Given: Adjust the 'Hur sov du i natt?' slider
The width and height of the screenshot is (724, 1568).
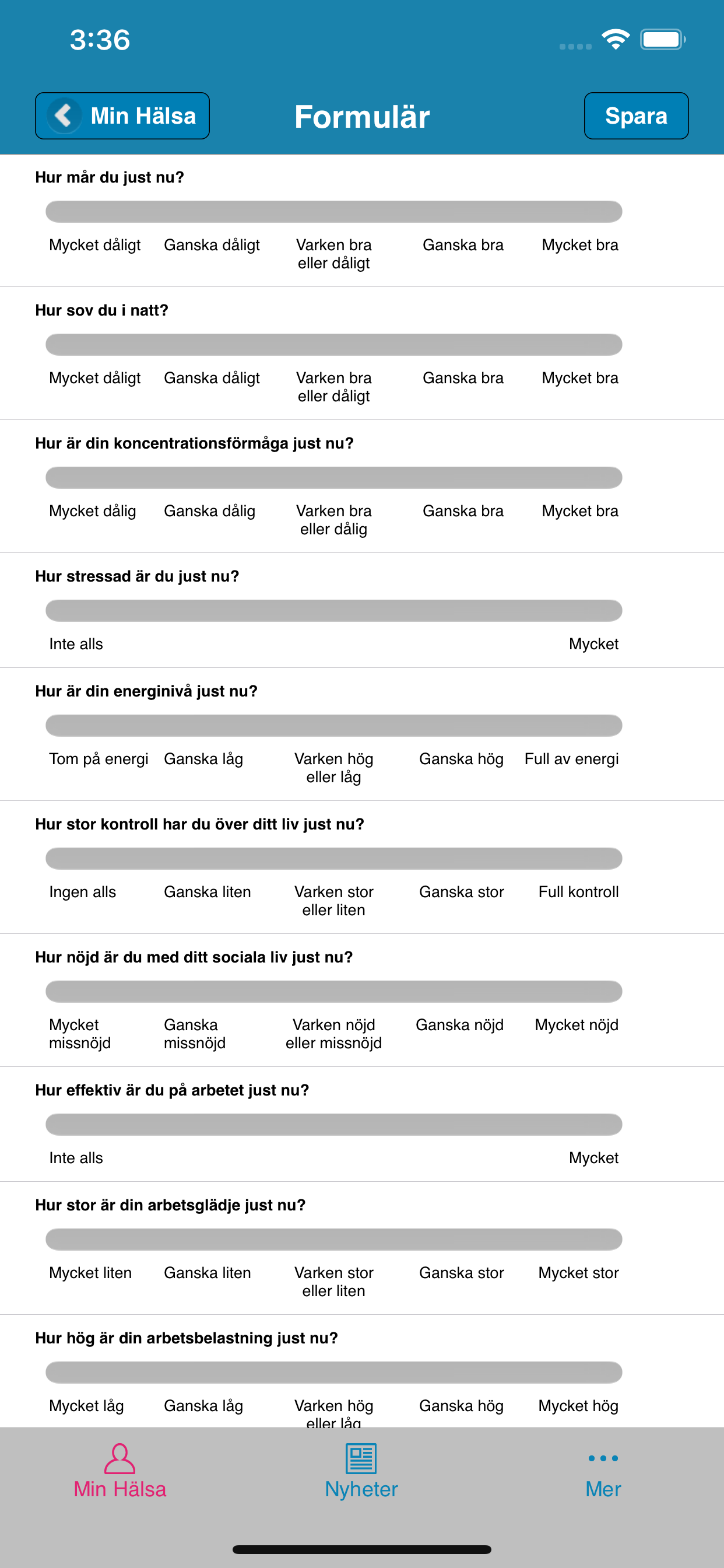Looking at the screenshot, I should coord(334,345).
